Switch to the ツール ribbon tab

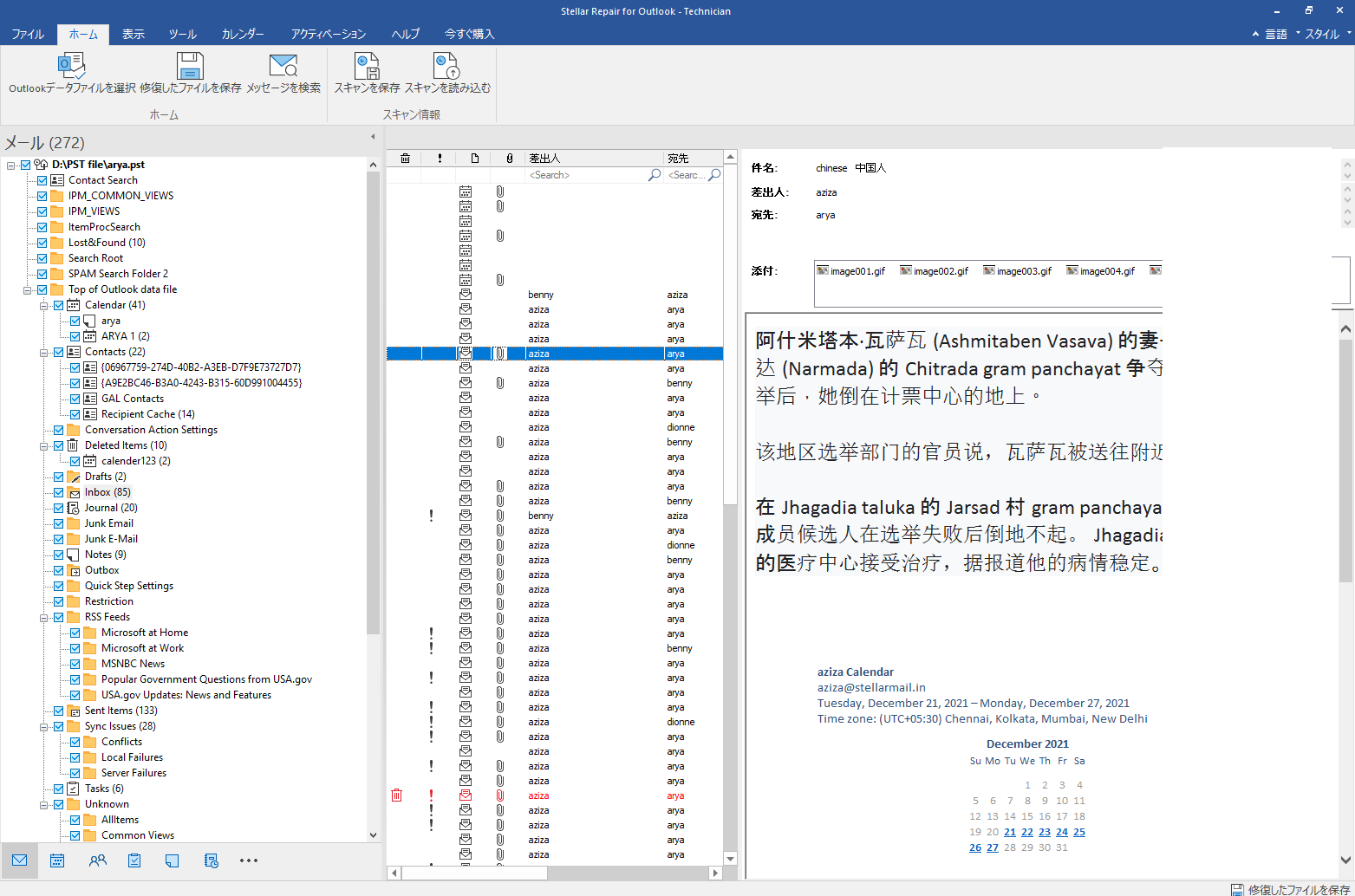coord(183,34)
